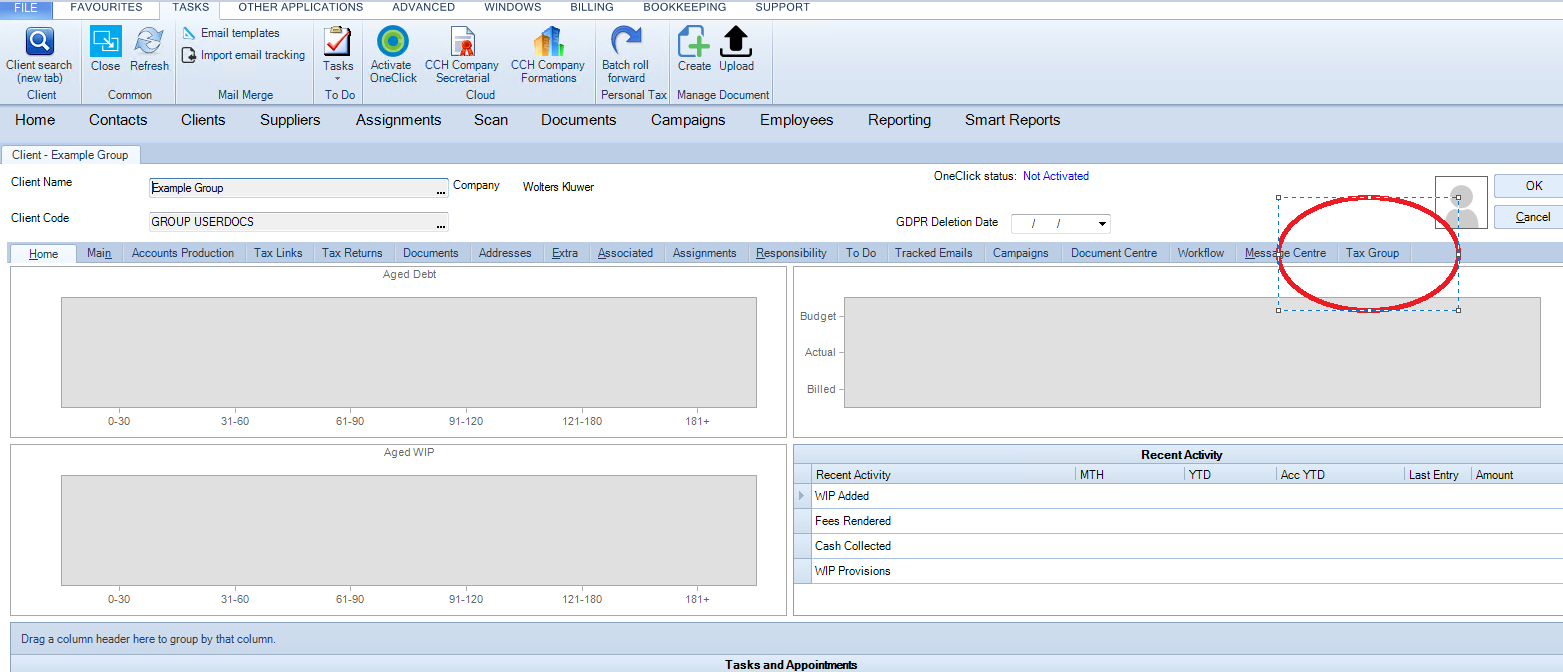Switch to Workflow tab
Image resolution: width=1563 pixels, height=672 pixels.
[1201, 253]
